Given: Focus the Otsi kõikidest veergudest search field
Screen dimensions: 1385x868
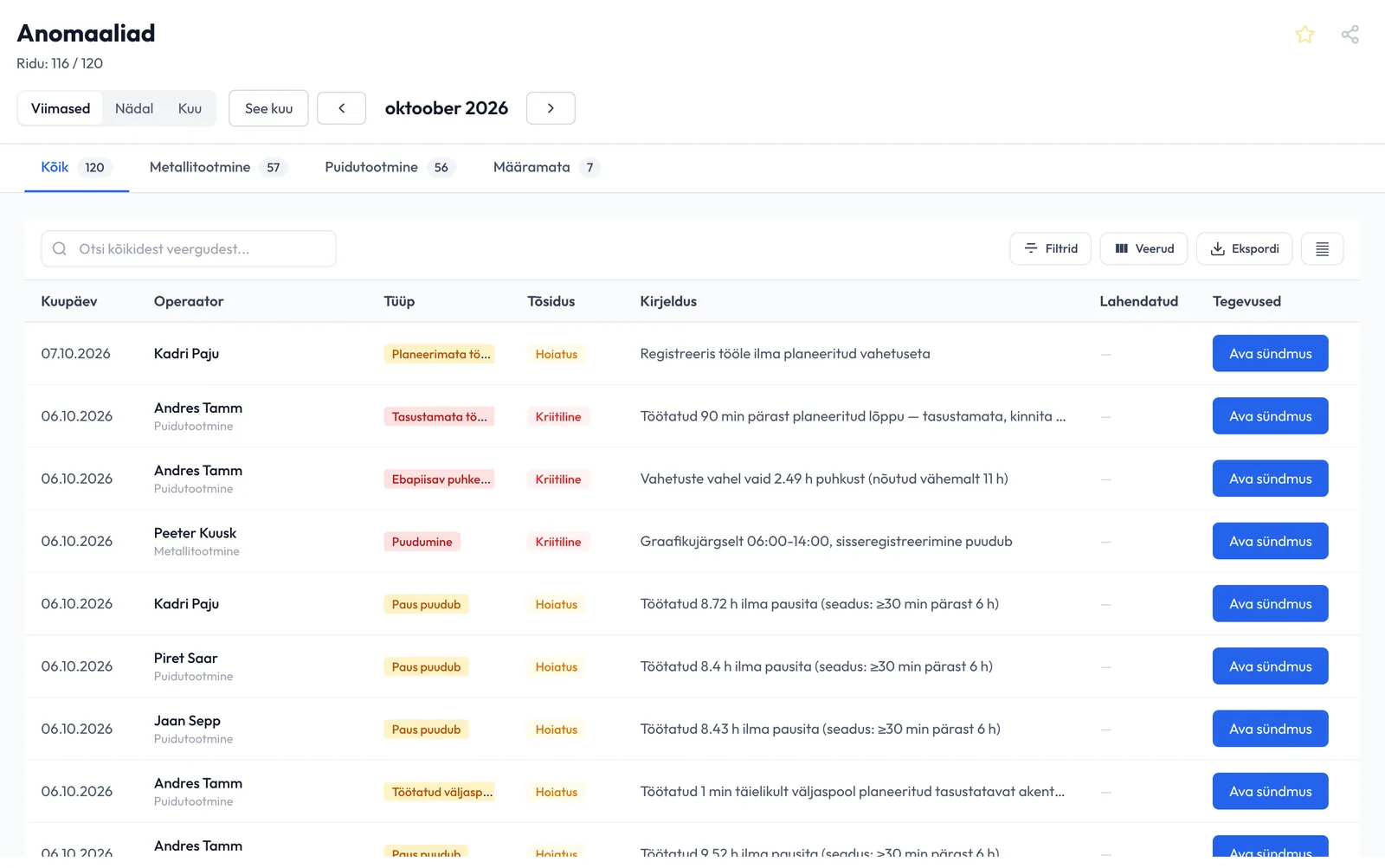Looking at the screenshot, I should (189, 249).
